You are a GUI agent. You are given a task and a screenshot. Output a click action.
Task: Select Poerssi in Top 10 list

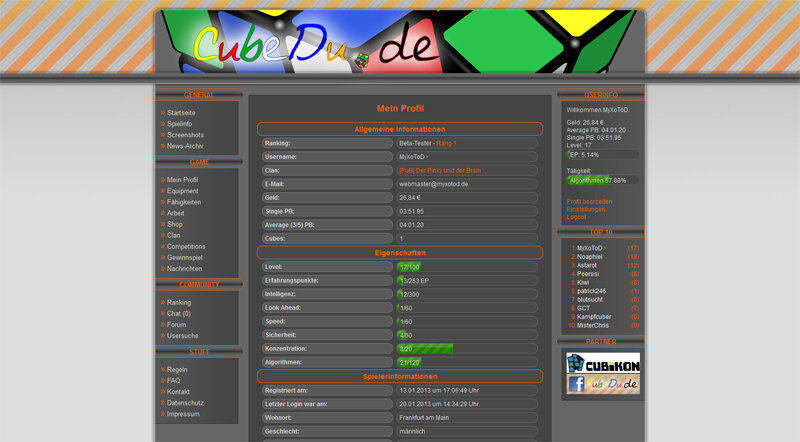588,274
